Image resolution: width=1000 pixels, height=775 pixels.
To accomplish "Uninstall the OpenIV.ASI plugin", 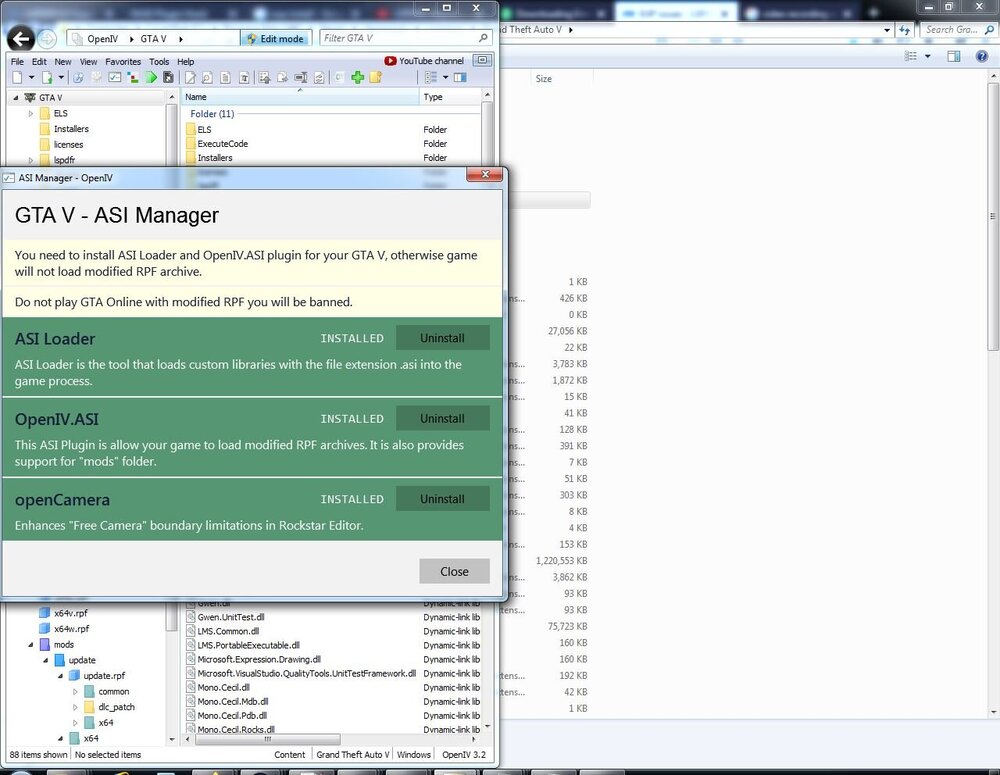I will (443, 418).
